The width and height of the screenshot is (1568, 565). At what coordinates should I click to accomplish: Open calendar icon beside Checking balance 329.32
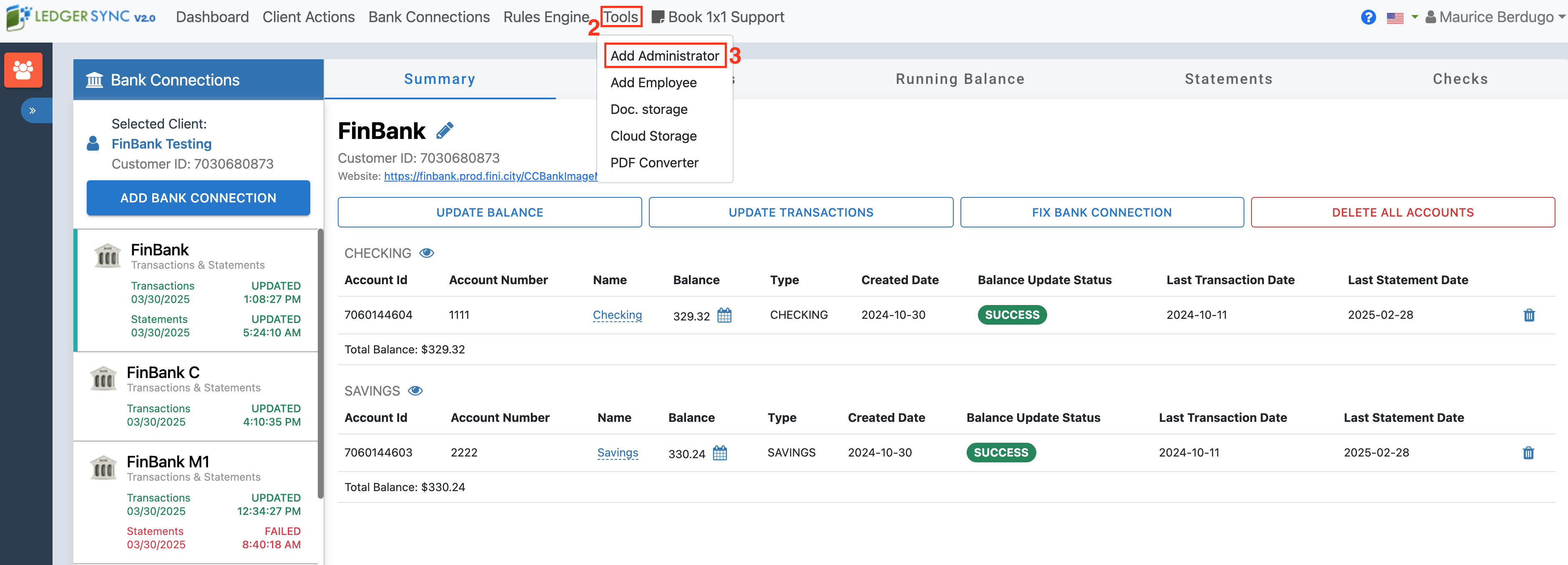tap(724, 315)
